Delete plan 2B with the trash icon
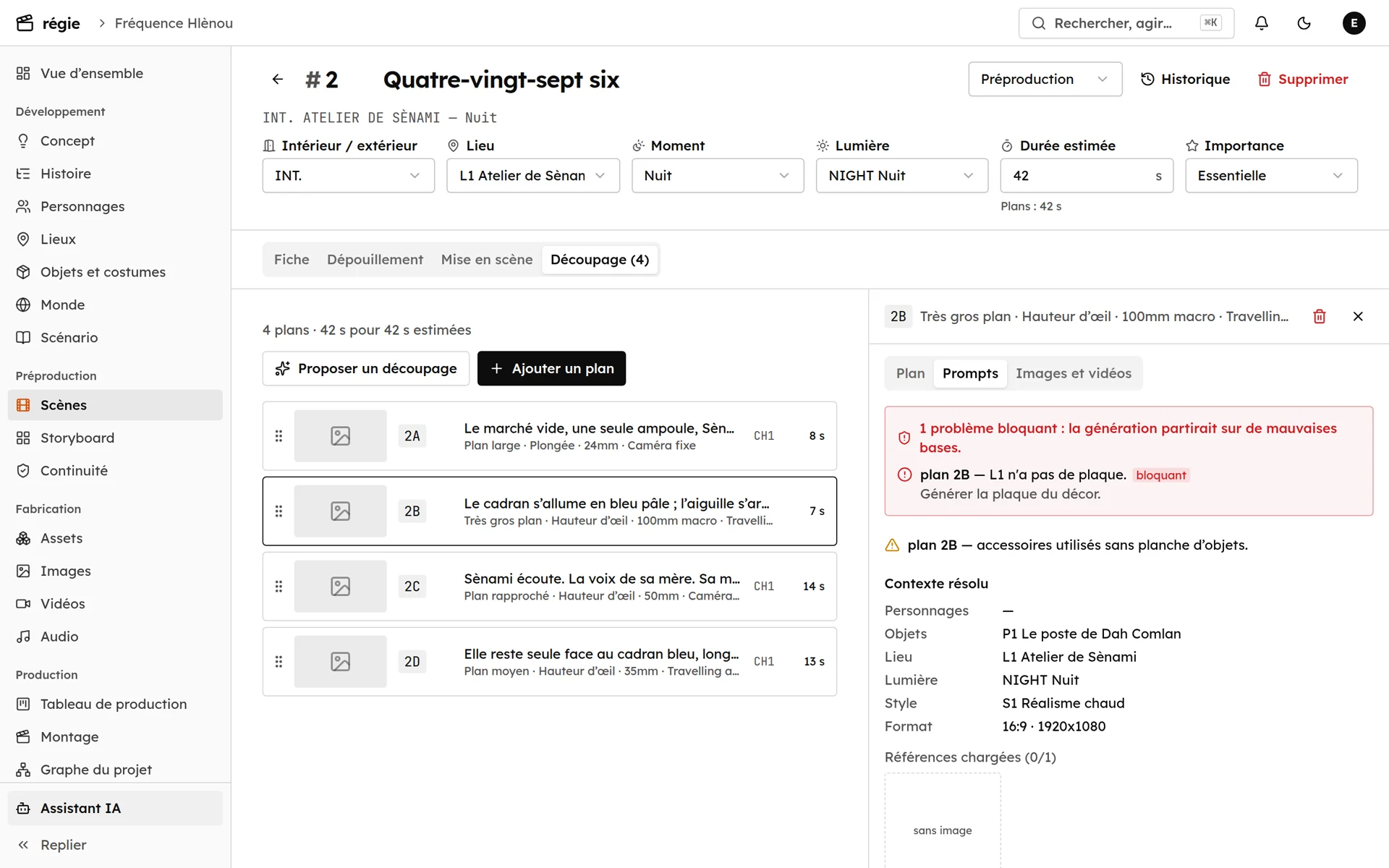The width and height of the screenshot is (1389, 868). pos(1320,316)
